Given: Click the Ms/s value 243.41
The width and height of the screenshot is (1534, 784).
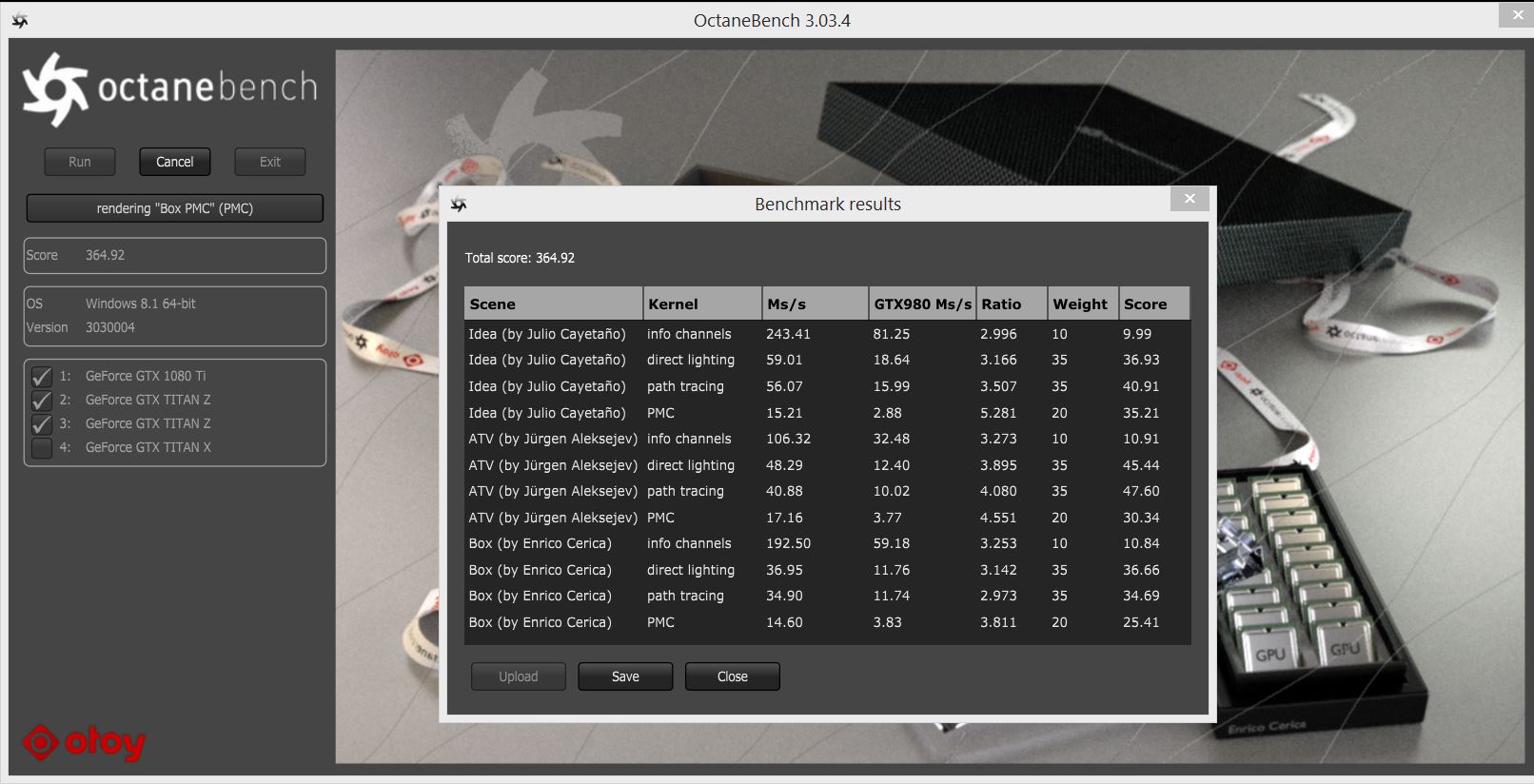Looking at the screenshot, I should click(x=788, y=334).
